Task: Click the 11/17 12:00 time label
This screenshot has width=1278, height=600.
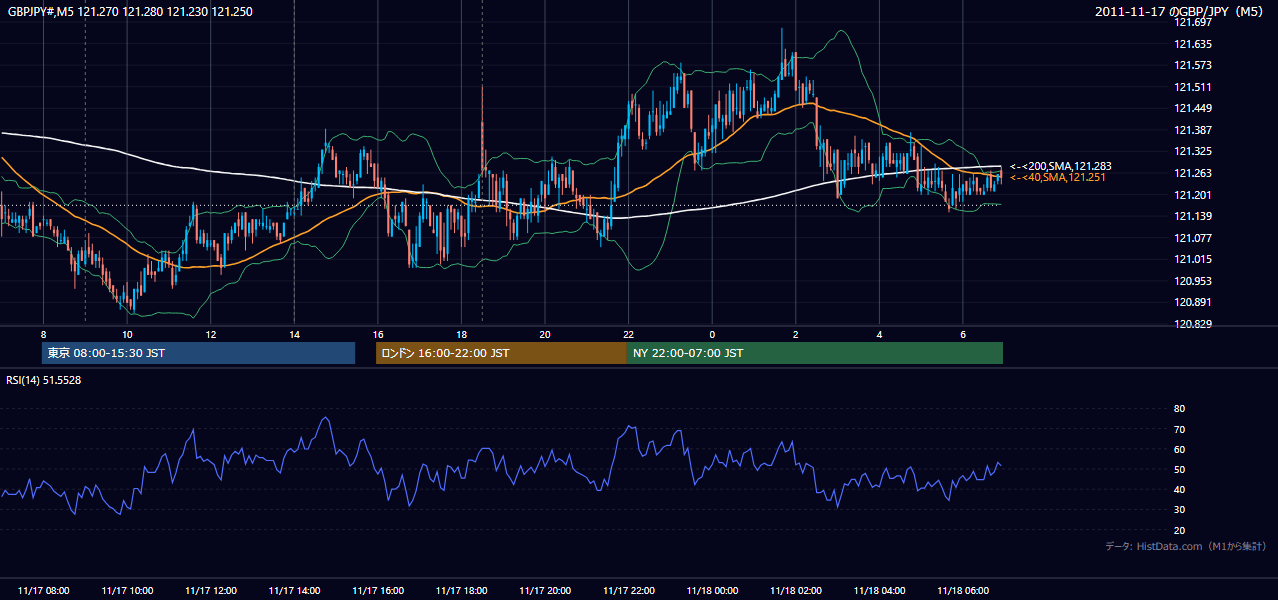Action: (x=211, y=590)
